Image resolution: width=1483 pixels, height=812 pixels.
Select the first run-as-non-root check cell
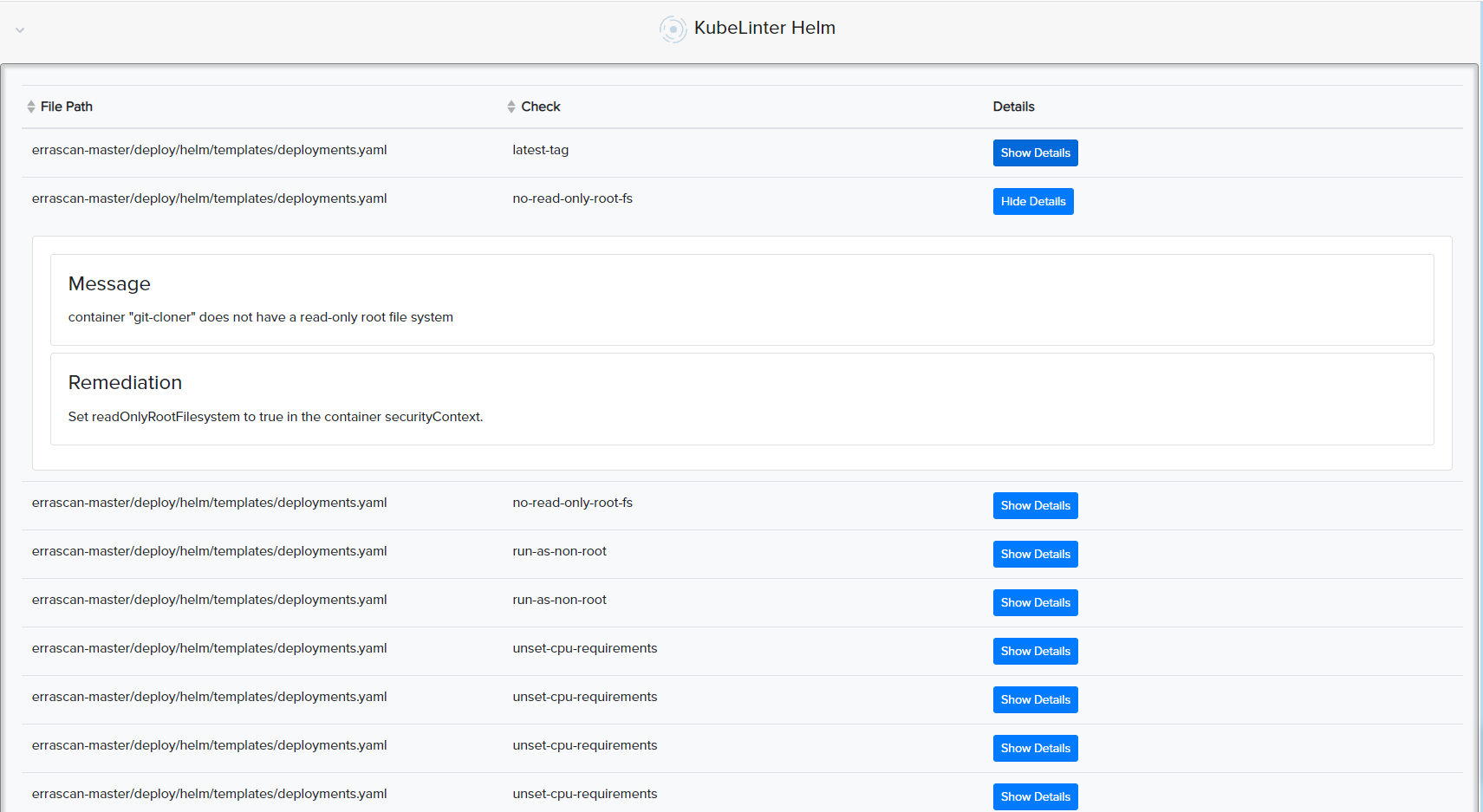coord(560,551)
